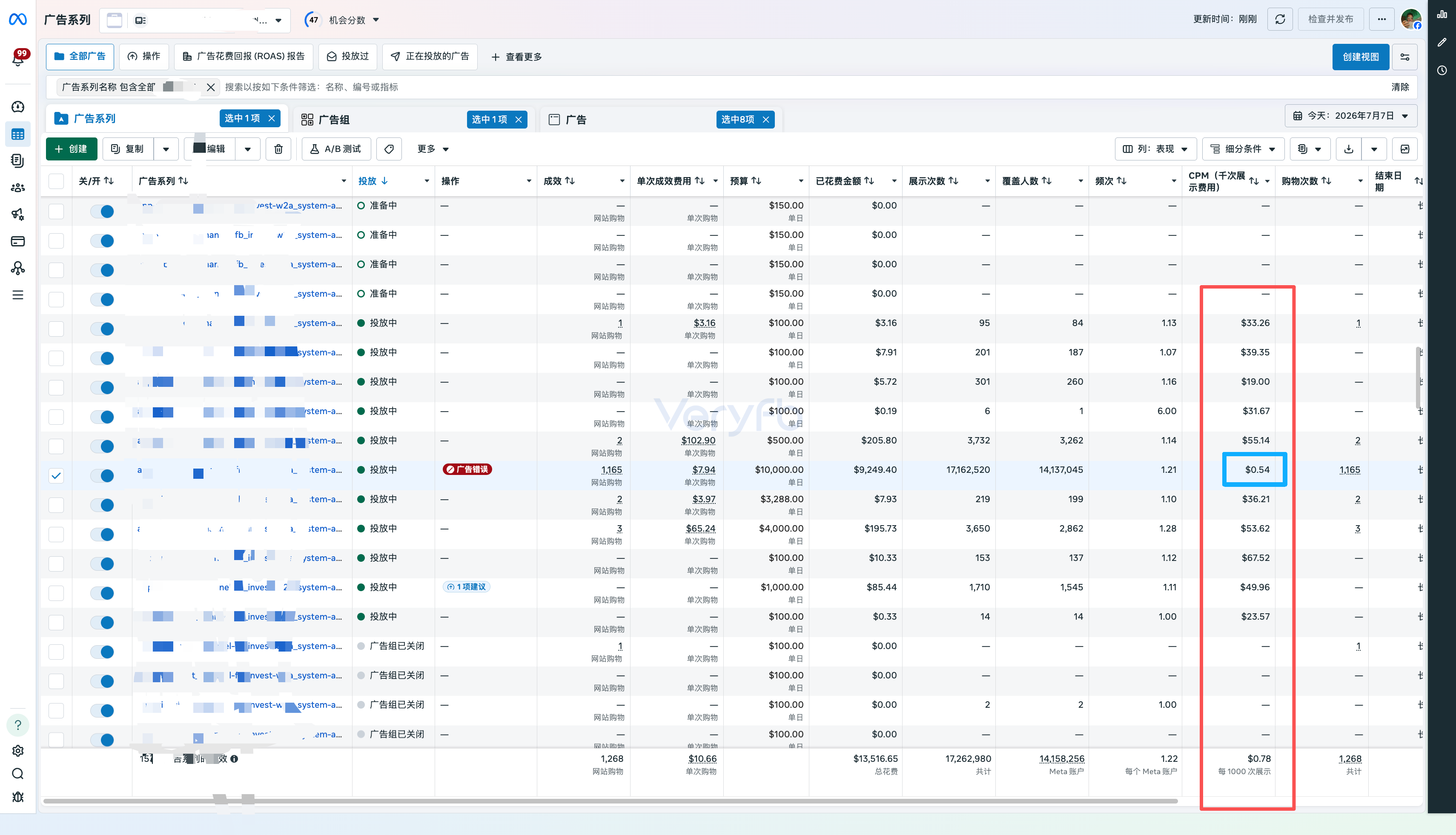Click the 创建视图 button
Screen dimensions: 1456x835
pyautogui.click(x=1360, y=57)
